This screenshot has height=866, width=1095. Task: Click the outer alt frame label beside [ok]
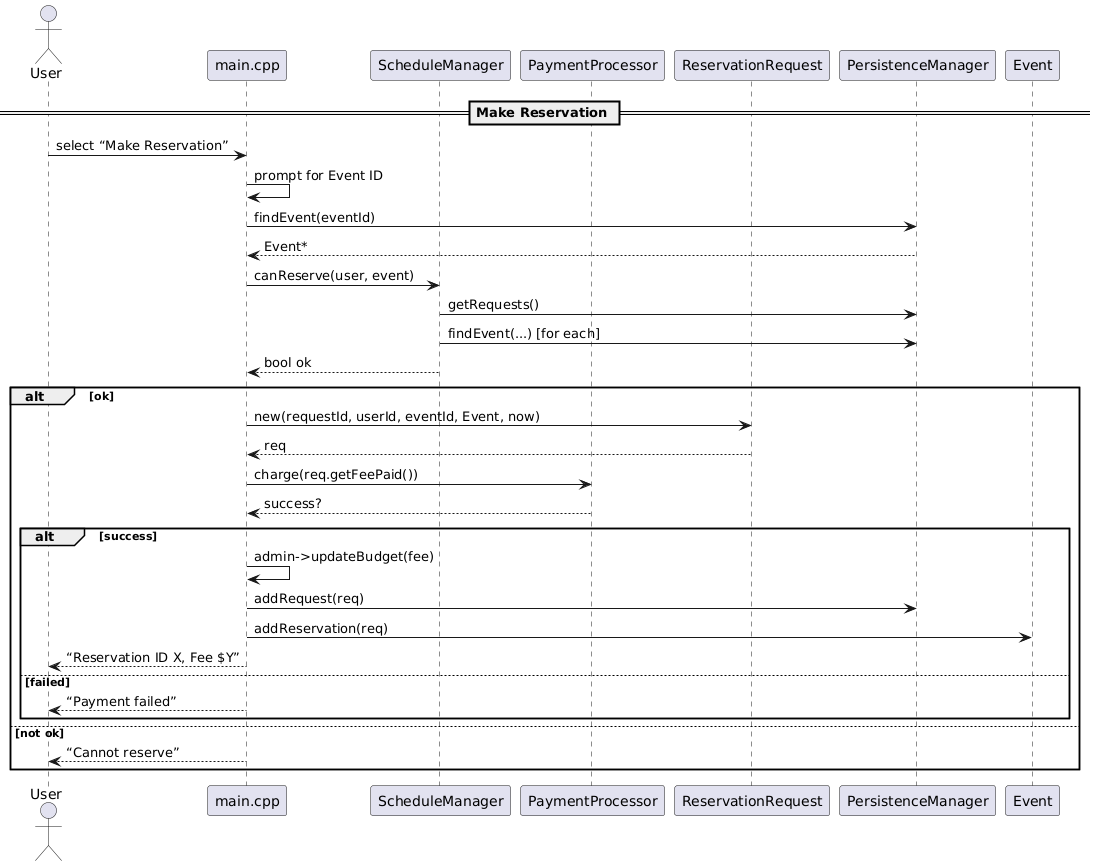36,396
